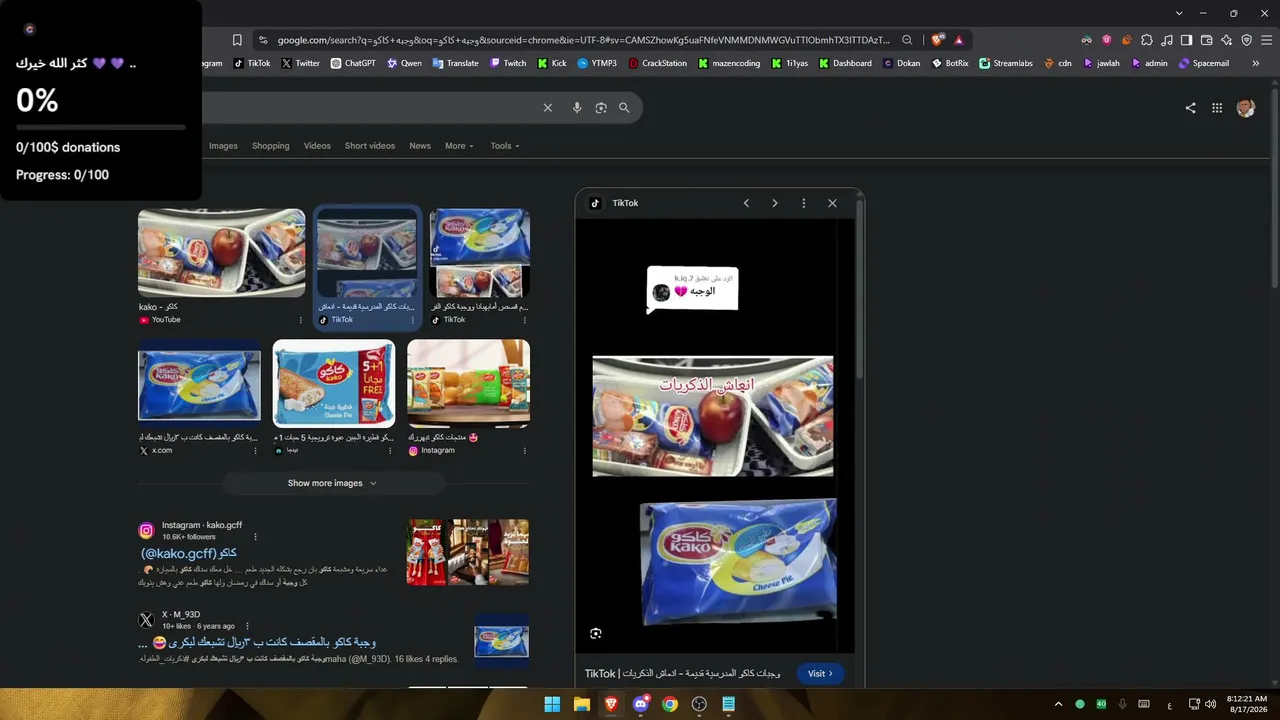The height and width of the screenshot is (720, 1280).
Task: Open the Twitch bookmark
Action: pos(508,63)
